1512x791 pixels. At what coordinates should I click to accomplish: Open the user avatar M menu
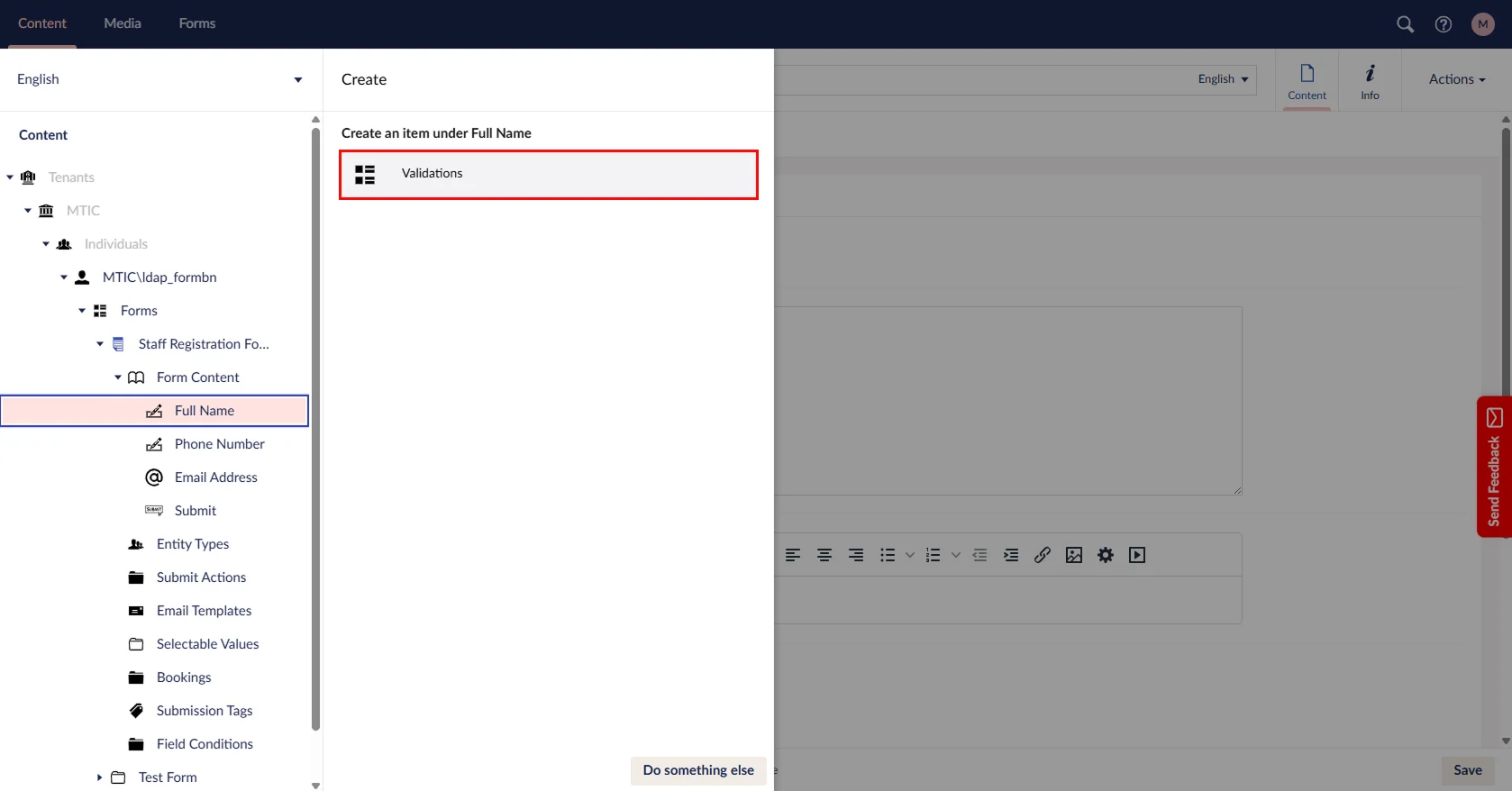pos(1482,24)
